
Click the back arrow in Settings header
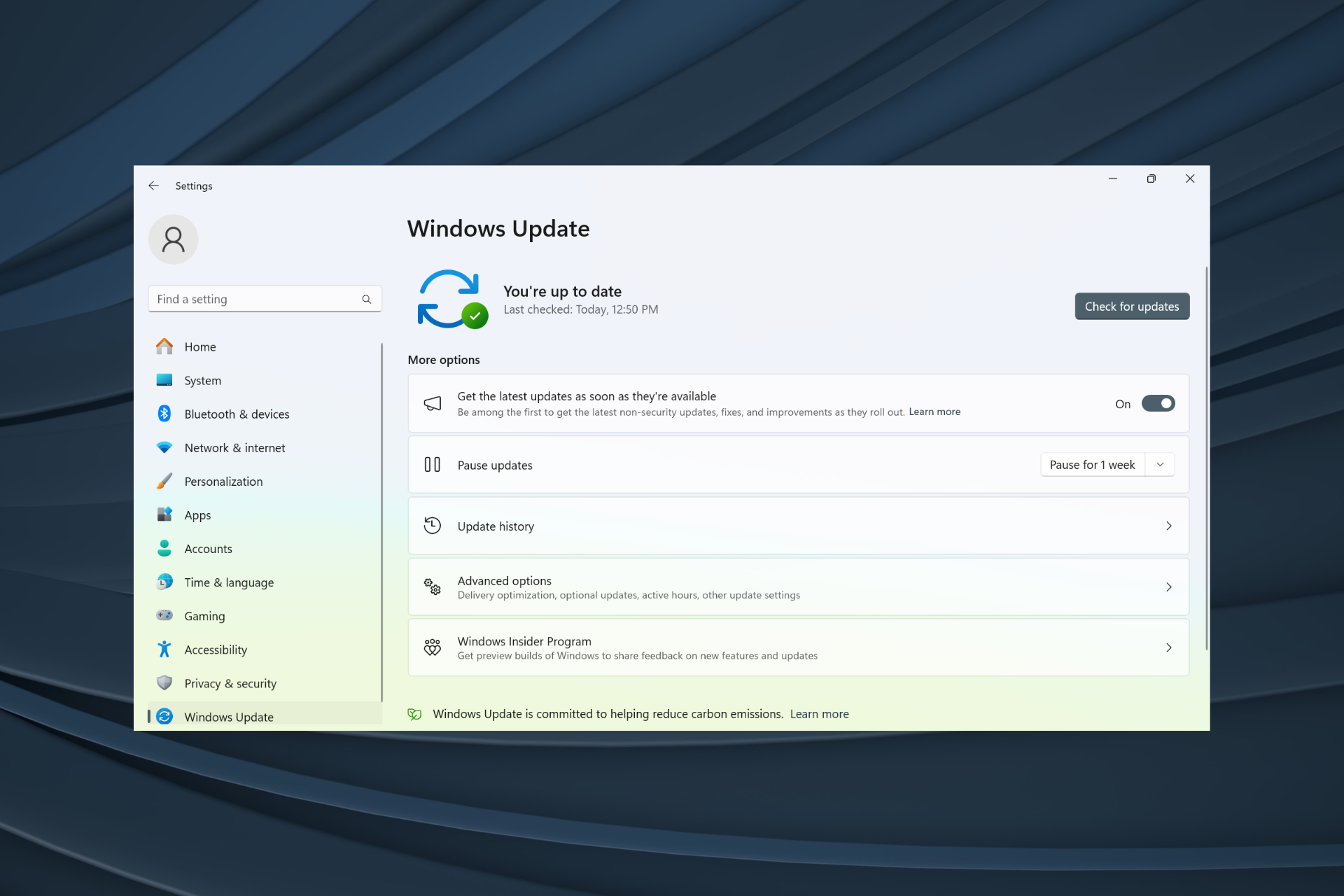[x=153, y=185]
